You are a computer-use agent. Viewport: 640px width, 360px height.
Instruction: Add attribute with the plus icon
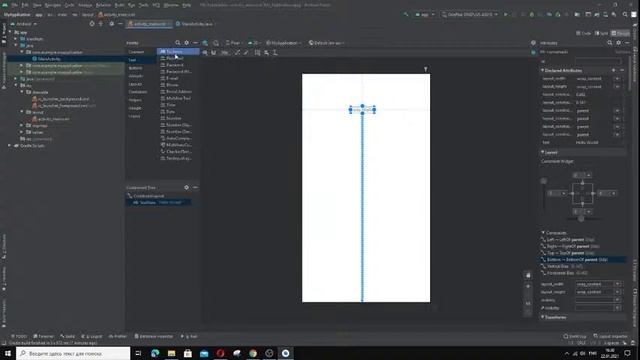(x=613, y=71)
